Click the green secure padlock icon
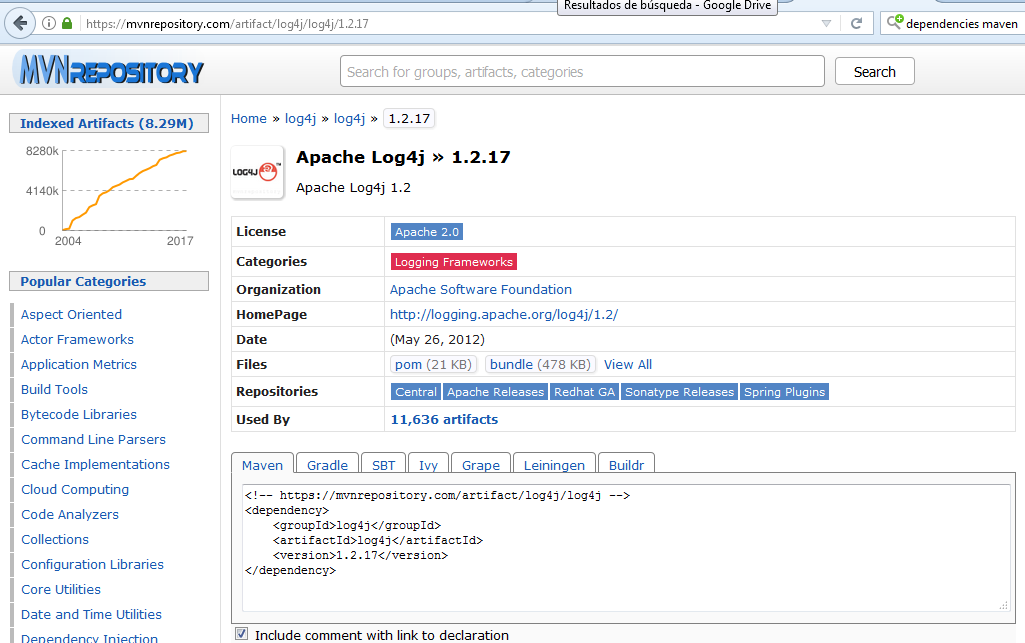The image size is (1025, 643). [x=67, y=24]
